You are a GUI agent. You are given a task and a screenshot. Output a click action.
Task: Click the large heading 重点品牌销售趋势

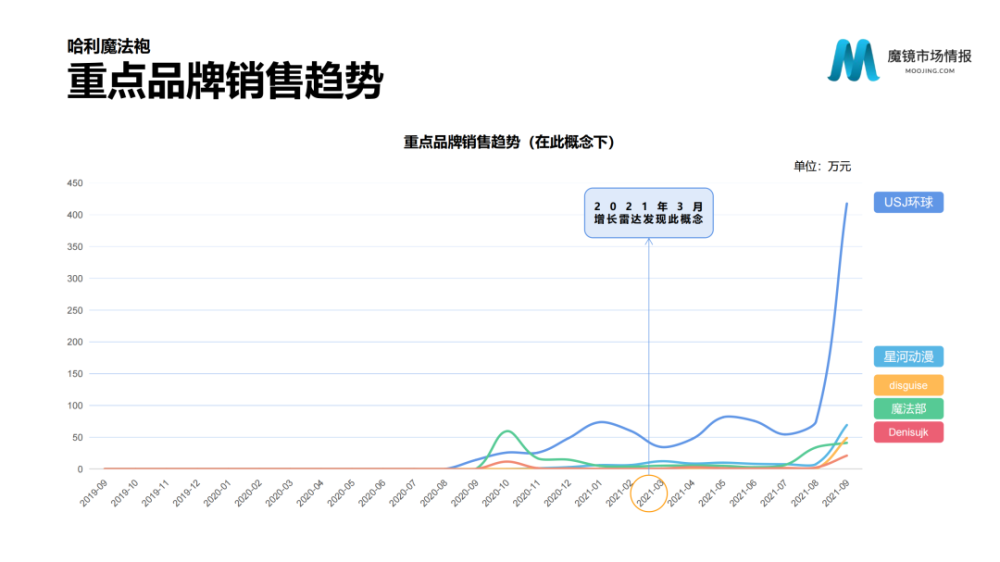pyautogui.click(x=225, y=80)
